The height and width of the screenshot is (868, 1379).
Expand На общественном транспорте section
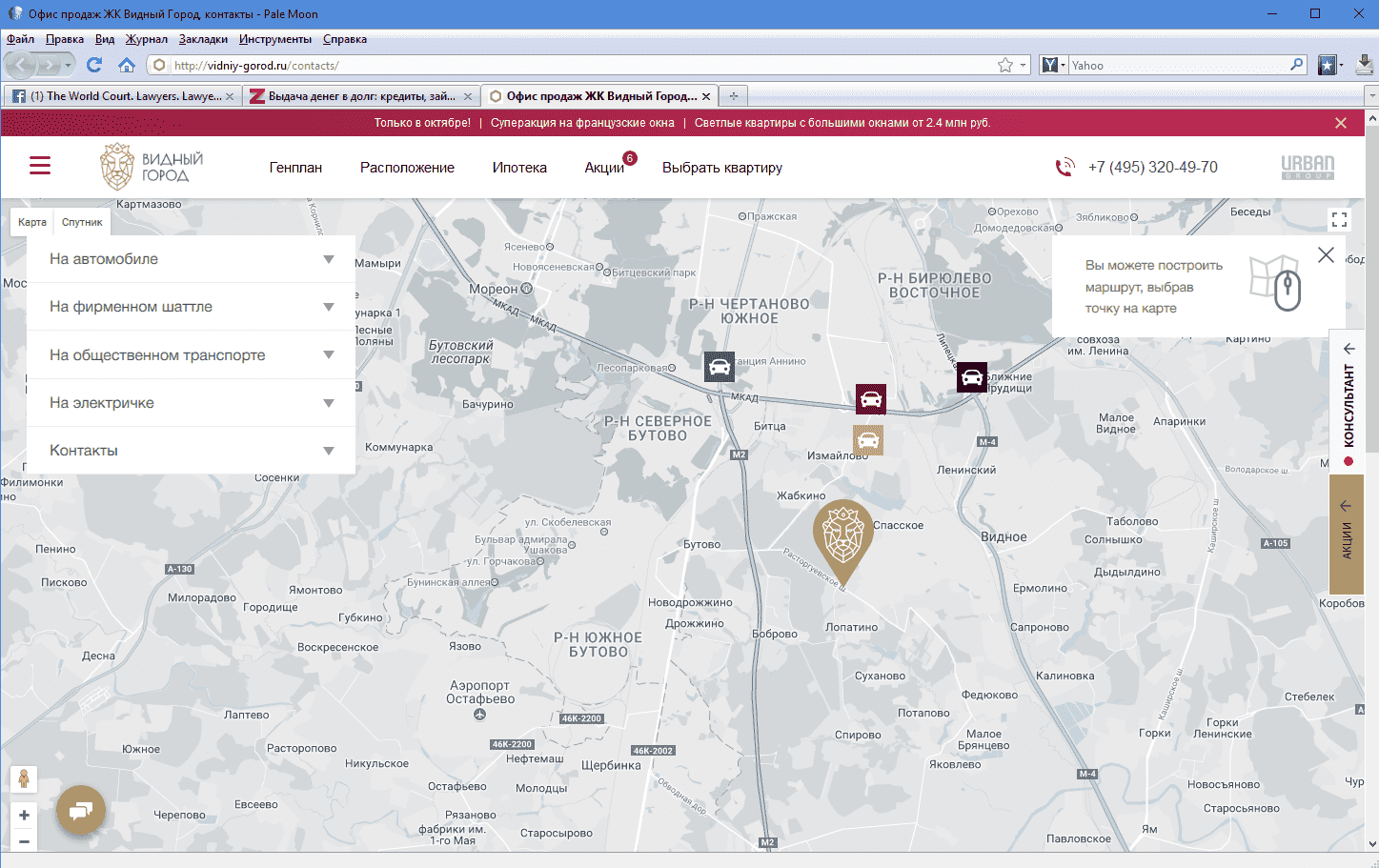[x=191, y=355]
